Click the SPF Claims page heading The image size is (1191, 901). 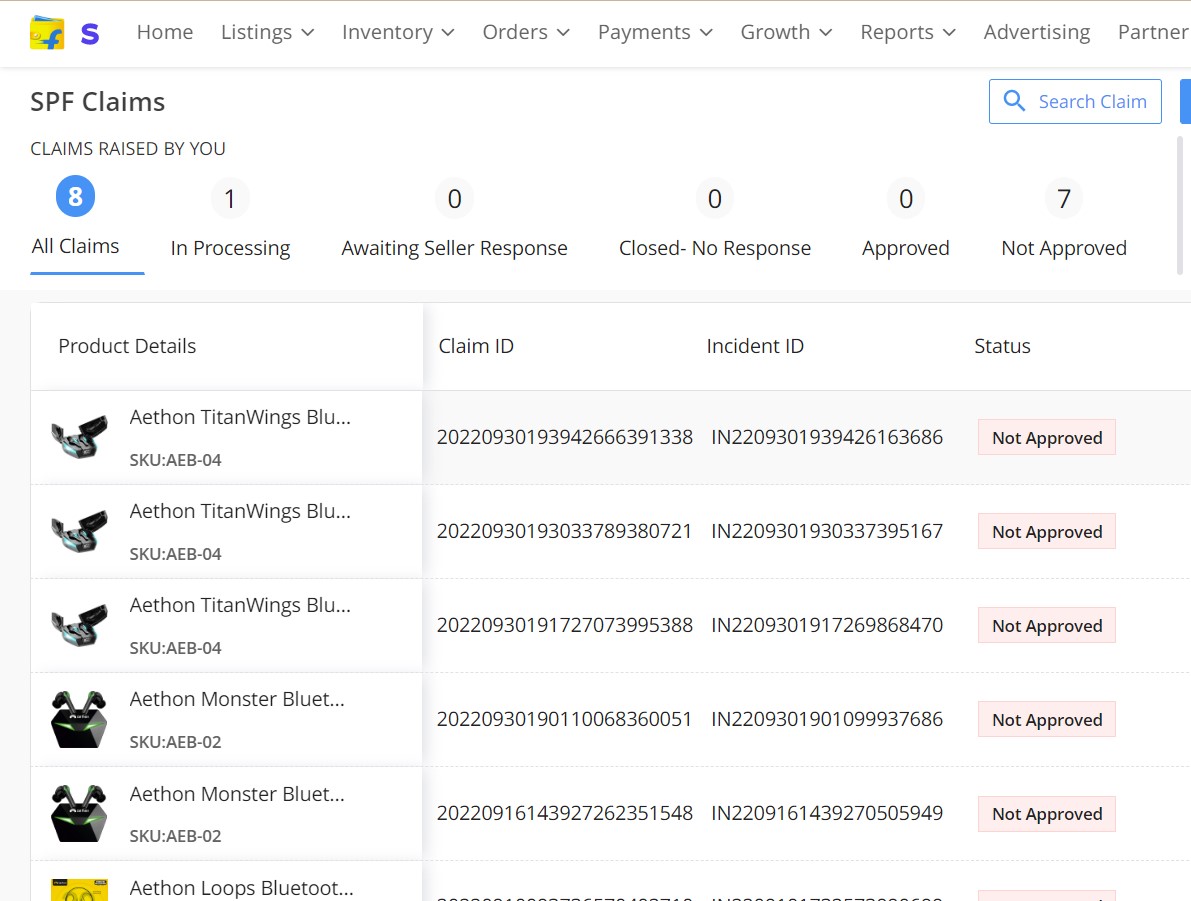(x=97, y=102)
